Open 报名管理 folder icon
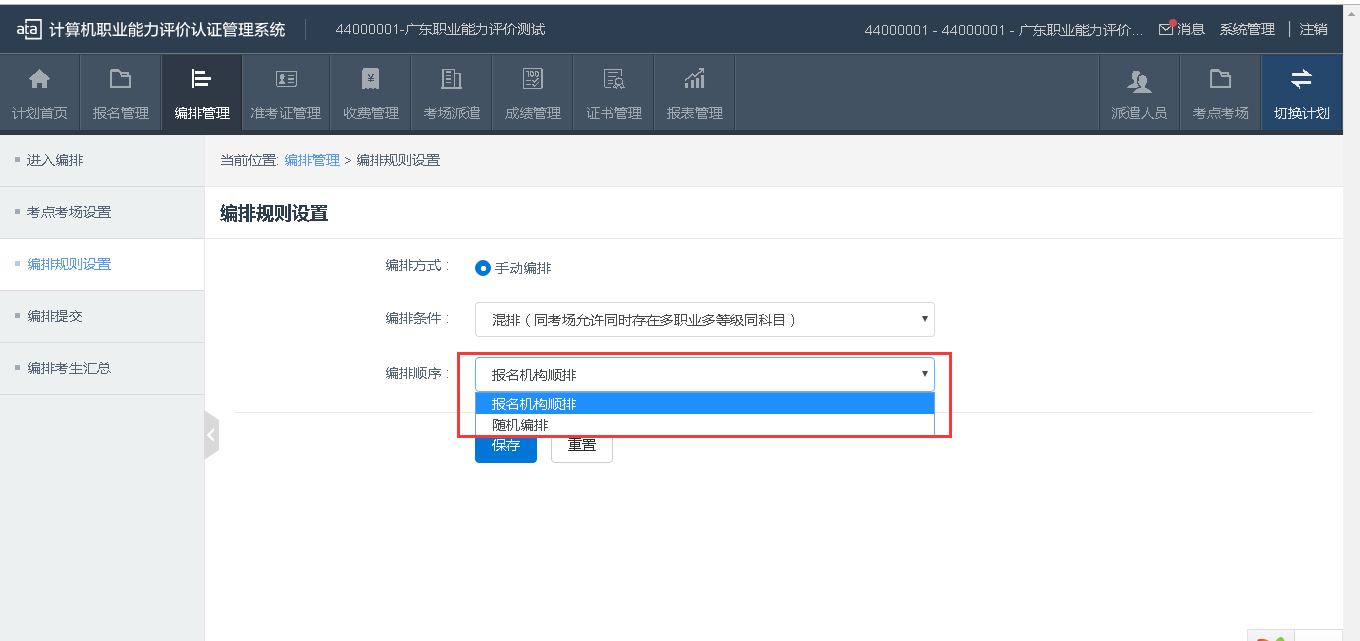The height and width of the screenshot is (641, 1360). tap(120, 79)
